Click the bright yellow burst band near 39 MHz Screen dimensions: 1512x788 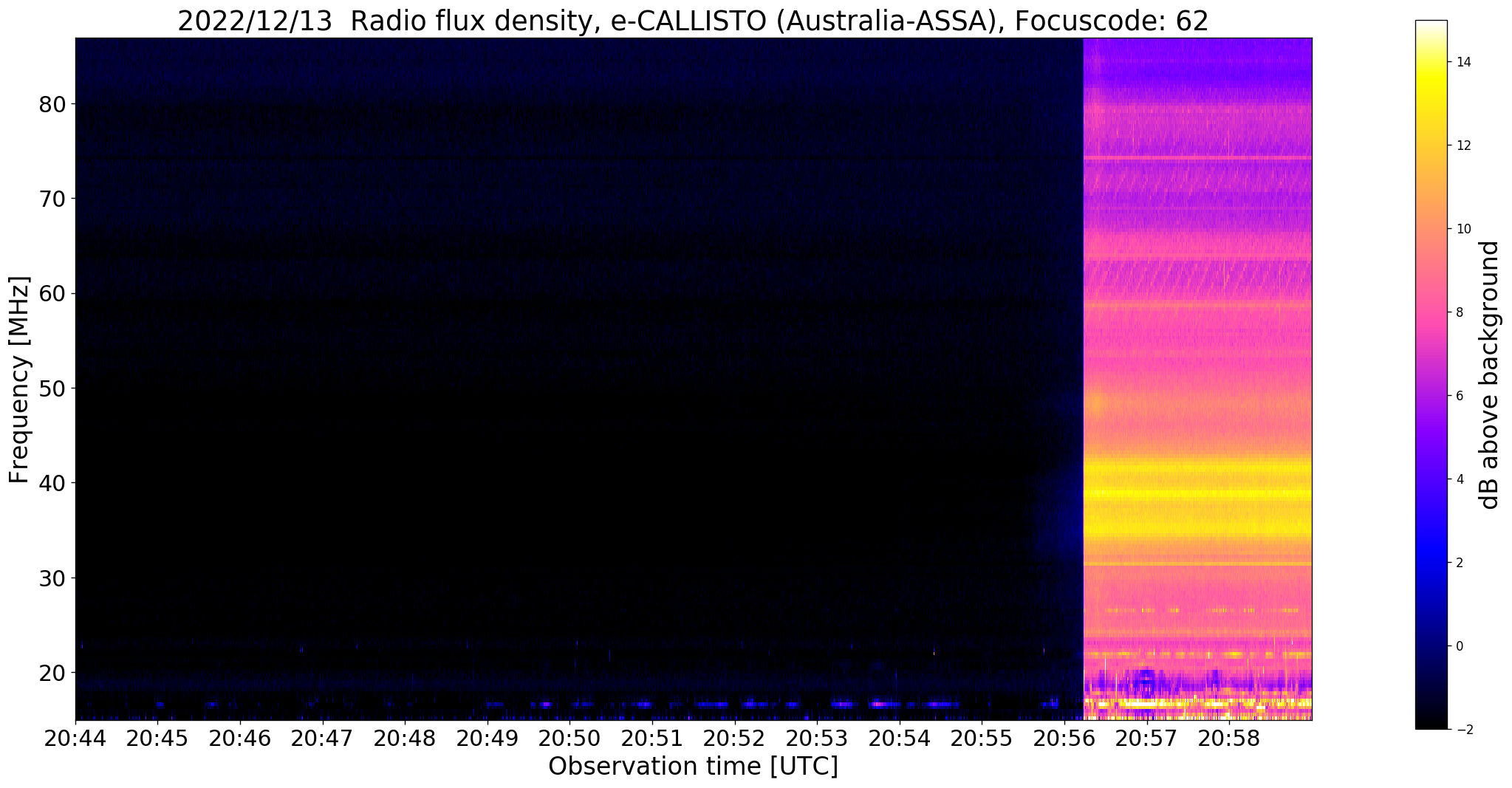pos(1197,493)
